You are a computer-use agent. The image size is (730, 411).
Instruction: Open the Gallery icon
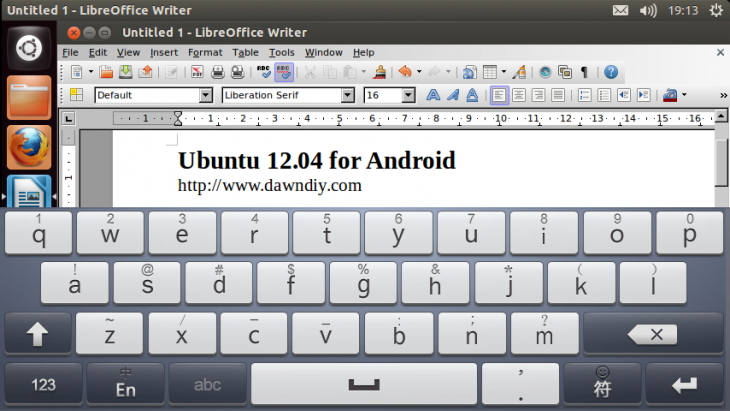point(565,72)
